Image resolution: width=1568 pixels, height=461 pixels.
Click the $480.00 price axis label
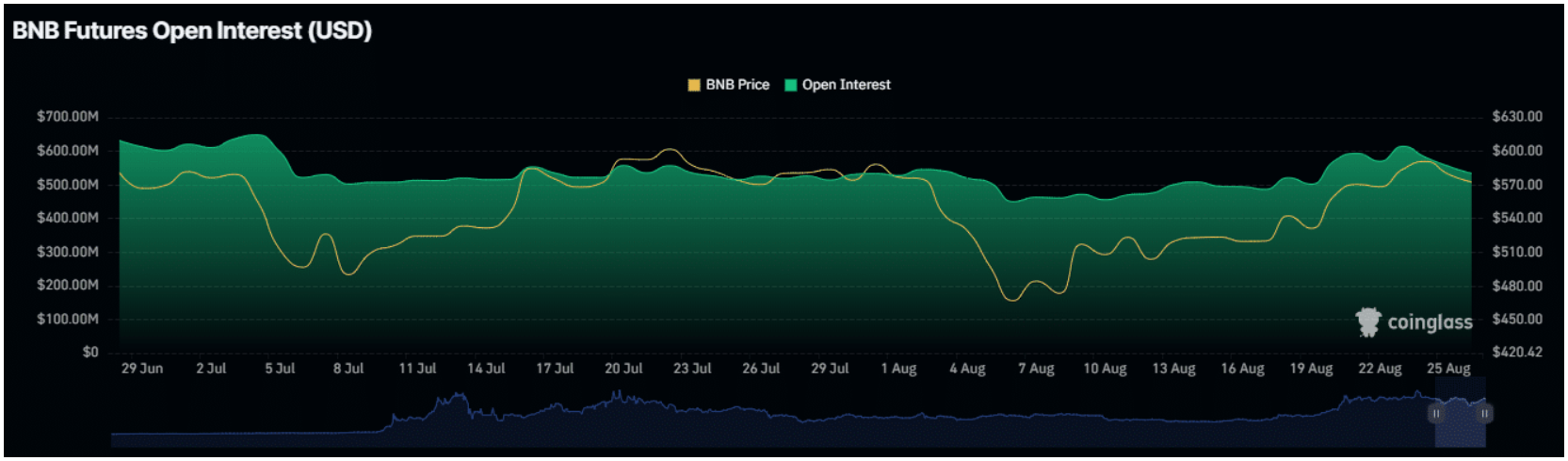point(1517,286)
